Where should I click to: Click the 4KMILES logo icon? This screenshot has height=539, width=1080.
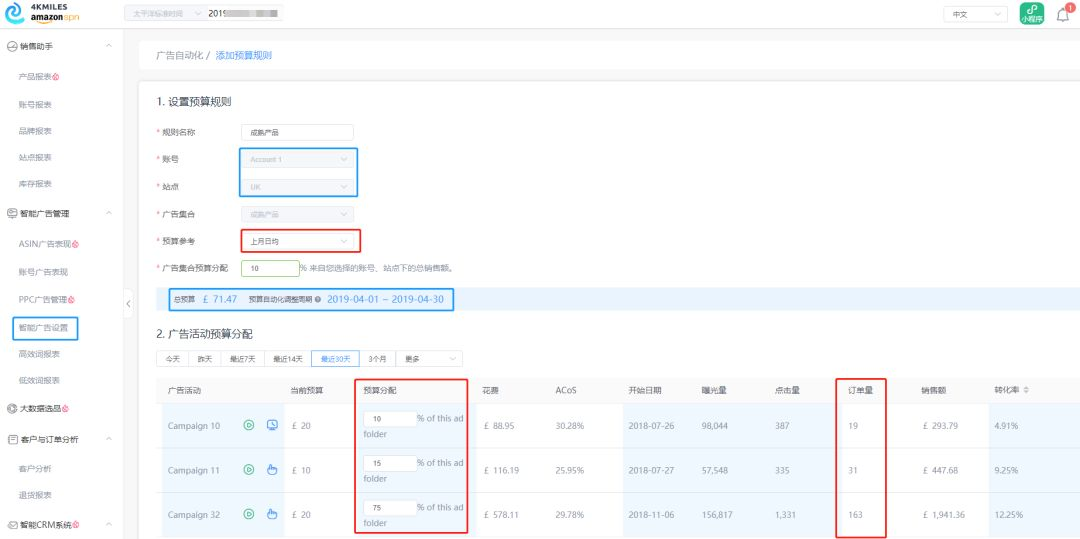pos(14,14)
